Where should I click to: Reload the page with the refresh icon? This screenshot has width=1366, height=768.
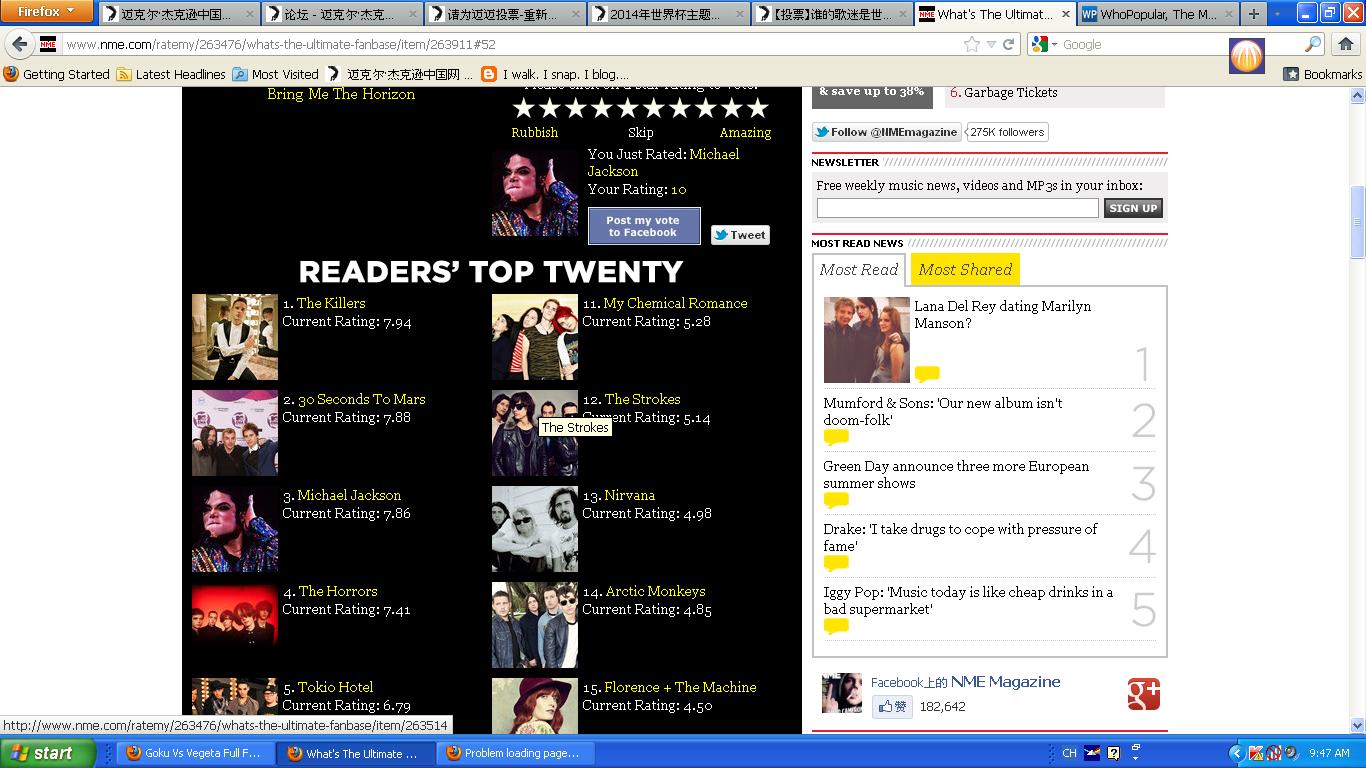tap(1009, 44)
